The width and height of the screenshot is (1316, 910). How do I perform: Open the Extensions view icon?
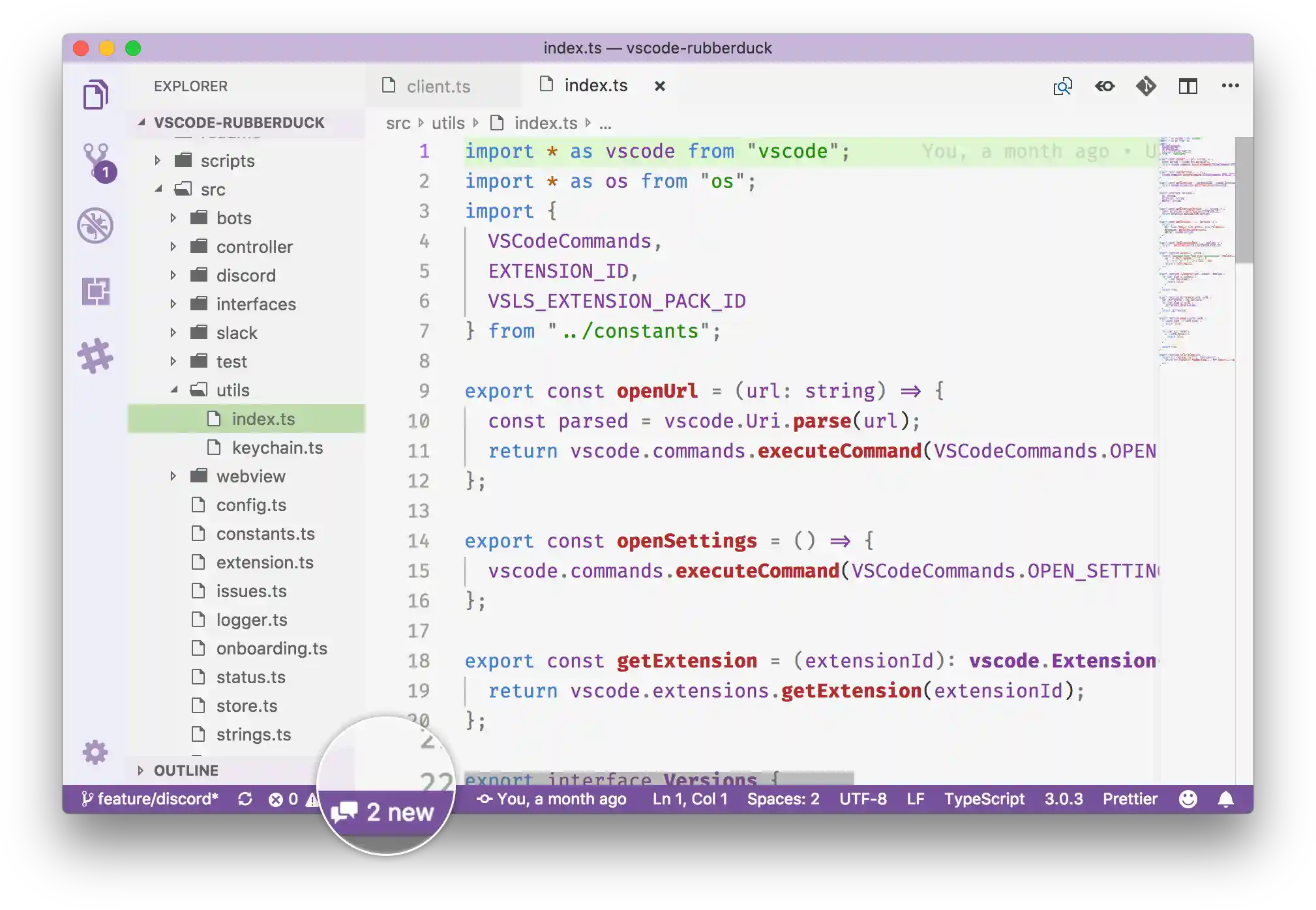(x=95, y=291)
